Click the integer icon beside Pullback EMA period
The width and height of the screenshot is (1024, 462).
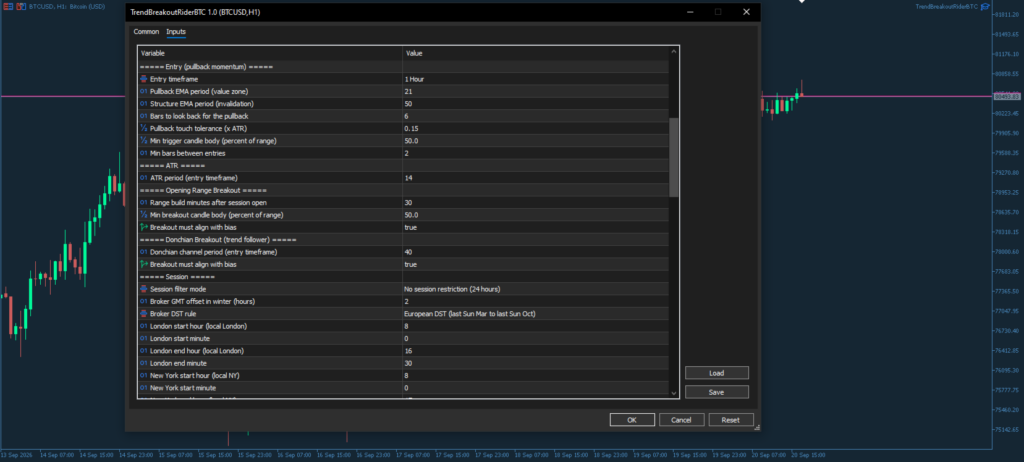pos(144,91)
